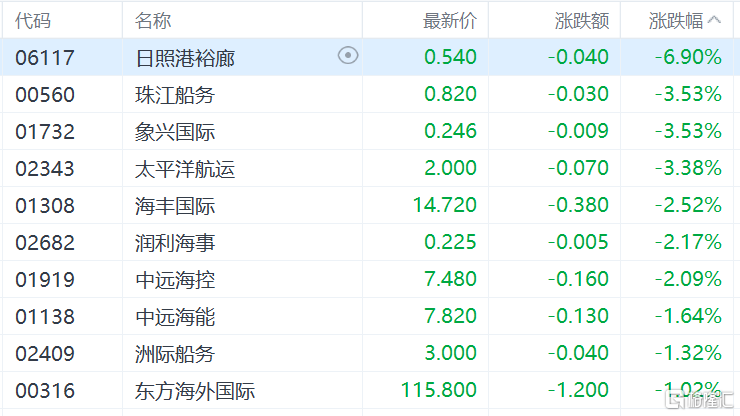Click change percent -2.52%
The width and height of the screenshot is (740, 416).
tap(688, 204)
